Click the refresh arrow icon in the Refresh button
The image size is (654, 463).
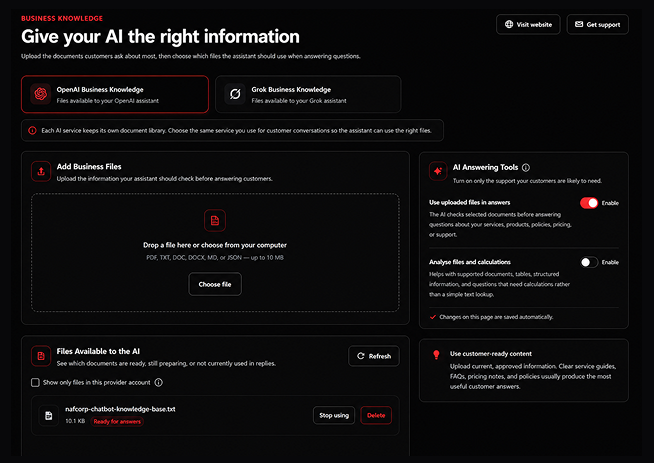[x=361, y=356]
